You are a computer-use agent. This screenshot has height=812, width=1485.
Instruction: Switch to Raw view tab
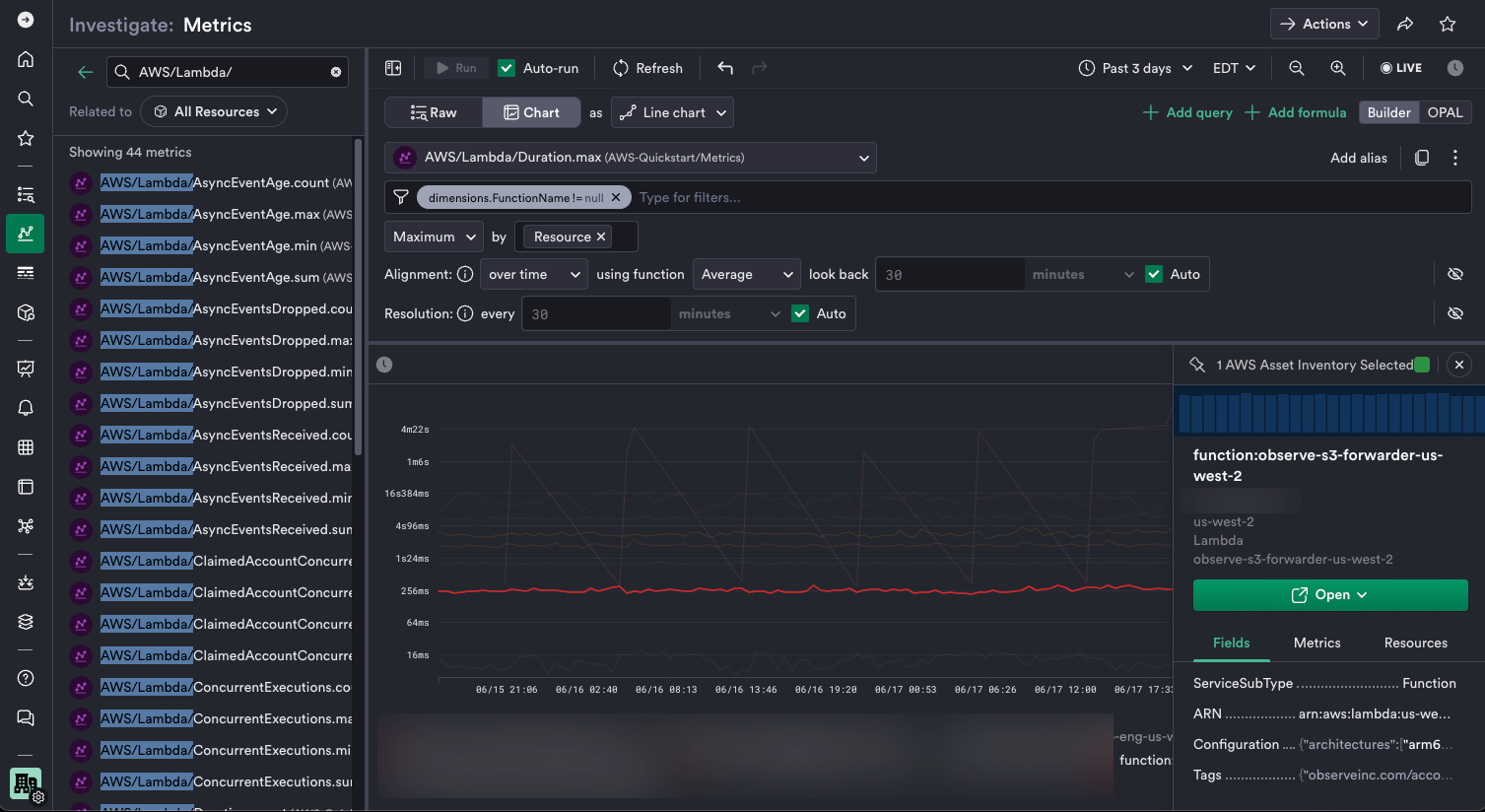[x=434, y=112]
